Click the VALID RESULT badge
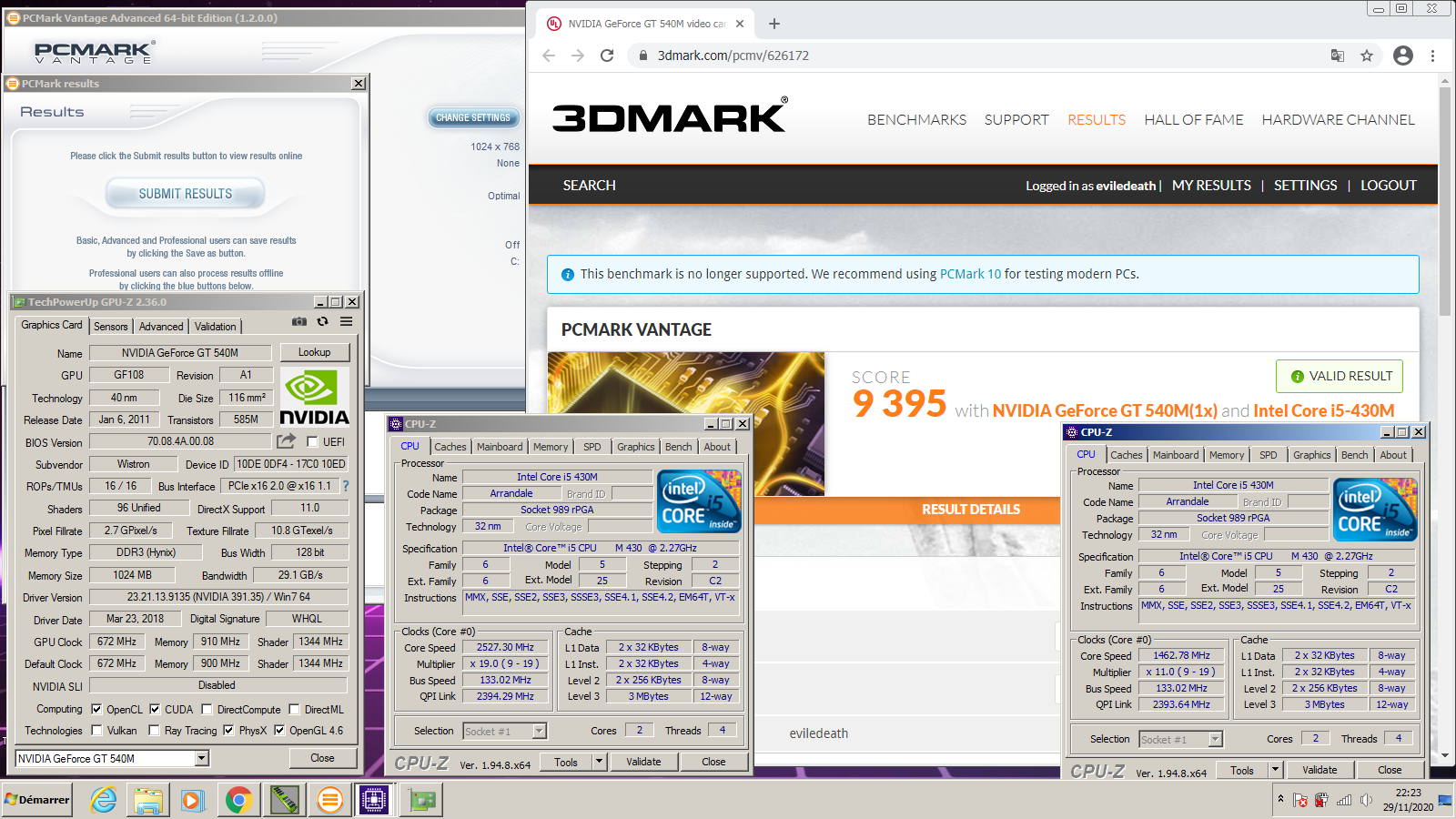Screen dimensions: 1456x819 click(x=1340, y=376)
